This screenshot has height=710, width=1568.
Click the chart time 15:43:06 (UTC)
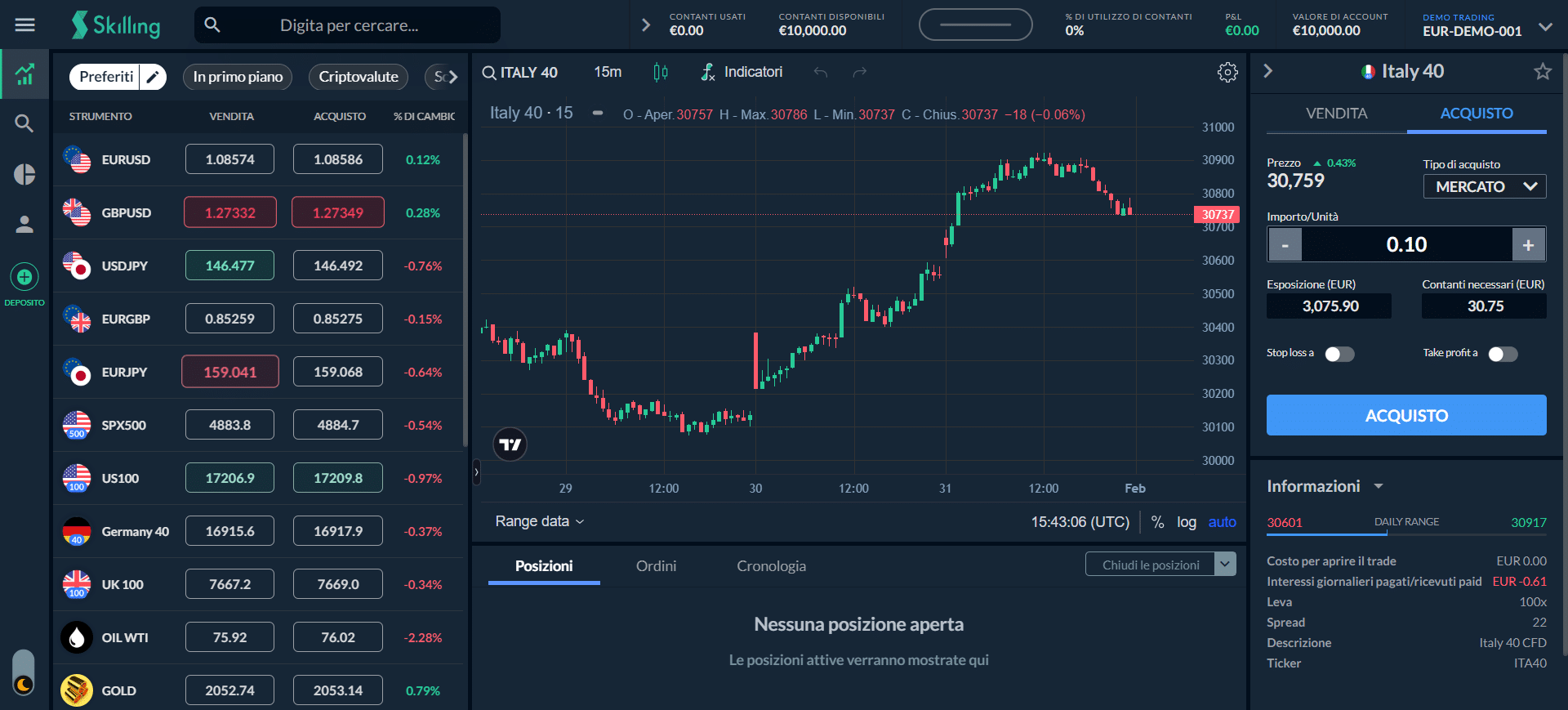pyautogui.click(x=1080, y=522)
